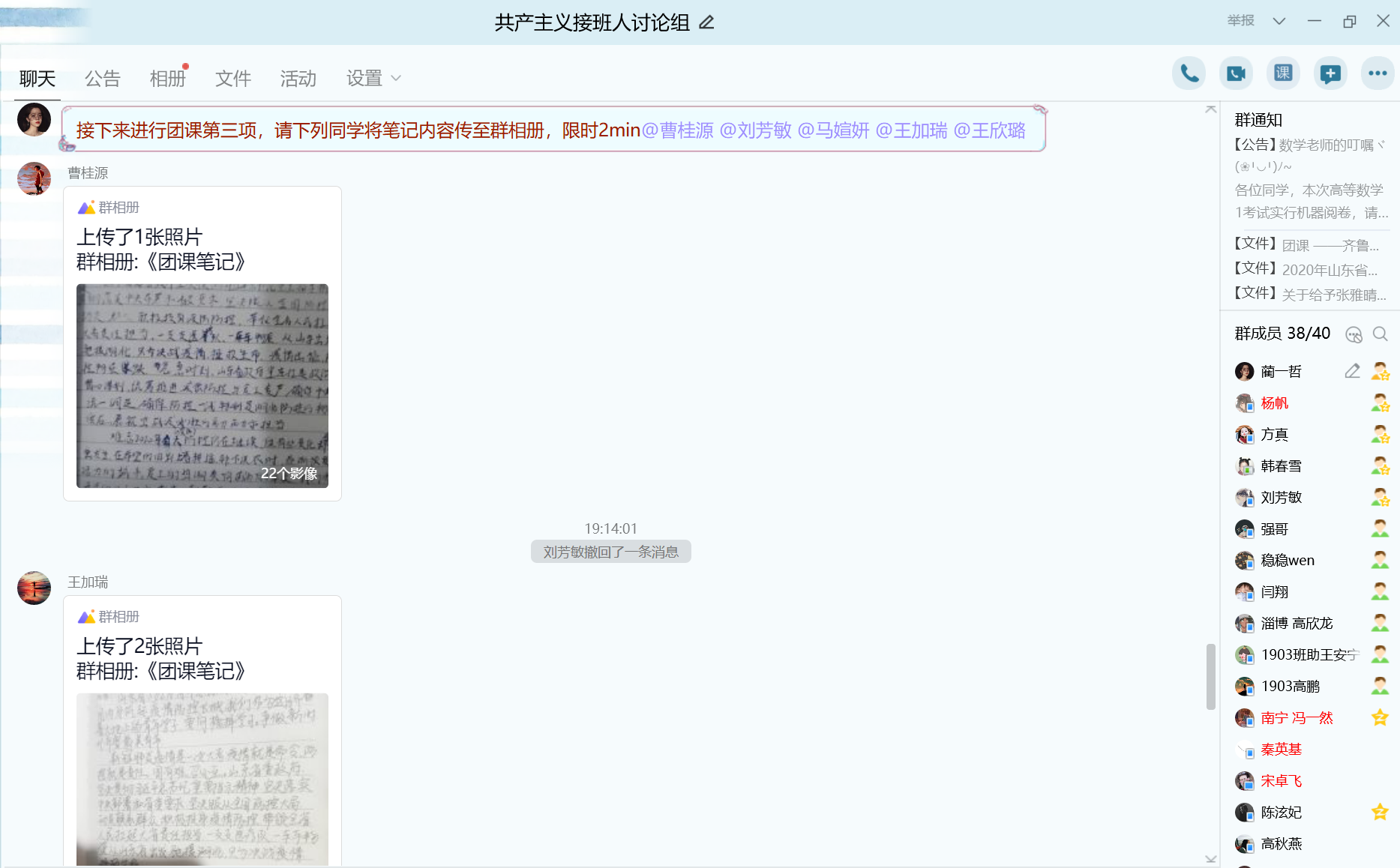Start a group video call

(x=1236, y=73)
